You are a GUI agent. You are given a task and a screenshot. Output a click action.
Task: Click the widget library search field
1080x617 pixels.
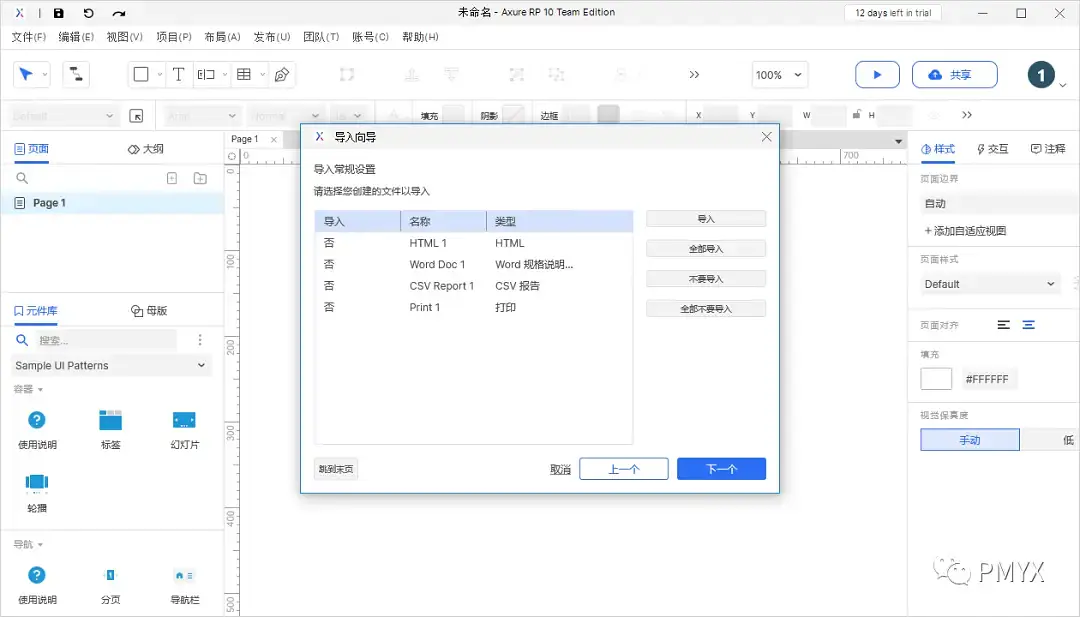pyautogui.click(x=90, y=339)
